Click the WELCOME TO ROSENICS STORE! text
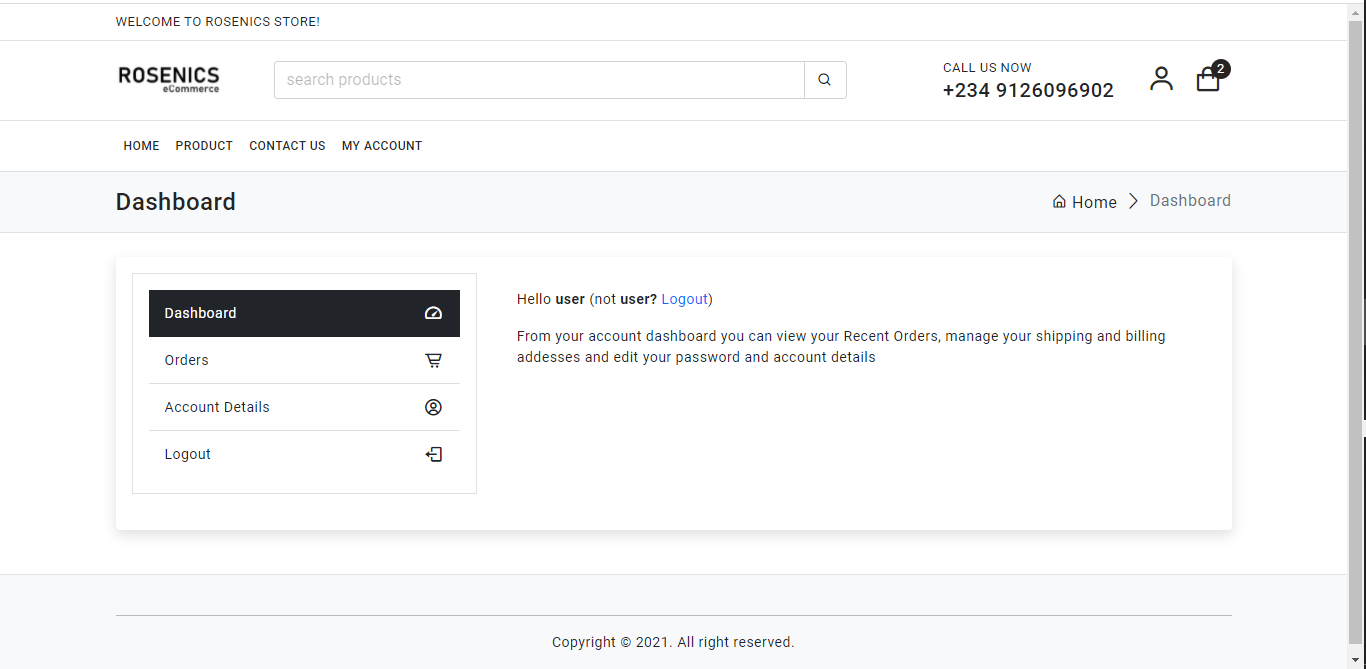1366x669 pixels. tap(218, 21)
